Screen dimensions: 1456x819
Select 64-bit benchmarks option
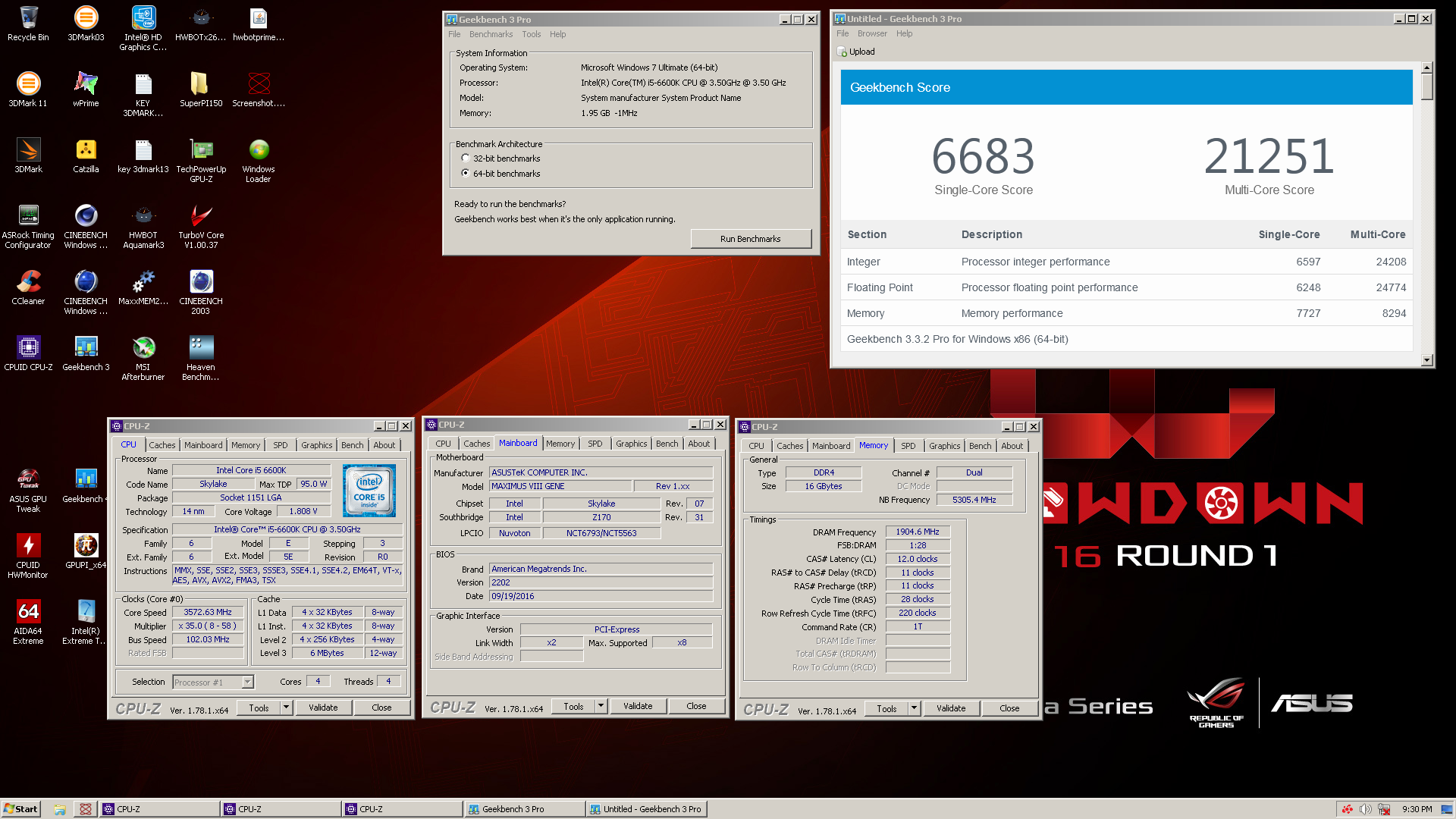click(465, 174)
